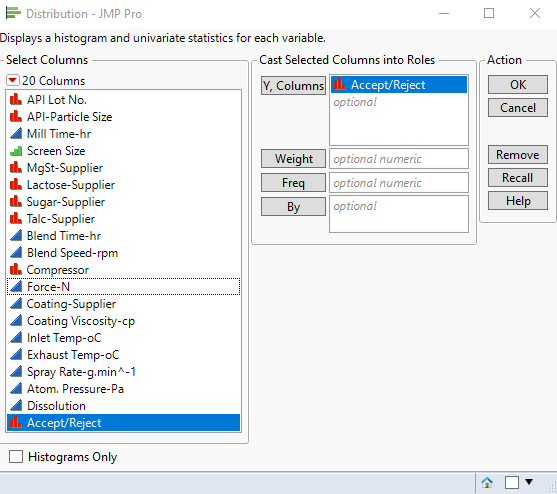Click the continuous icon beside Force-N
557x494 pixels.
coord(16,287)
